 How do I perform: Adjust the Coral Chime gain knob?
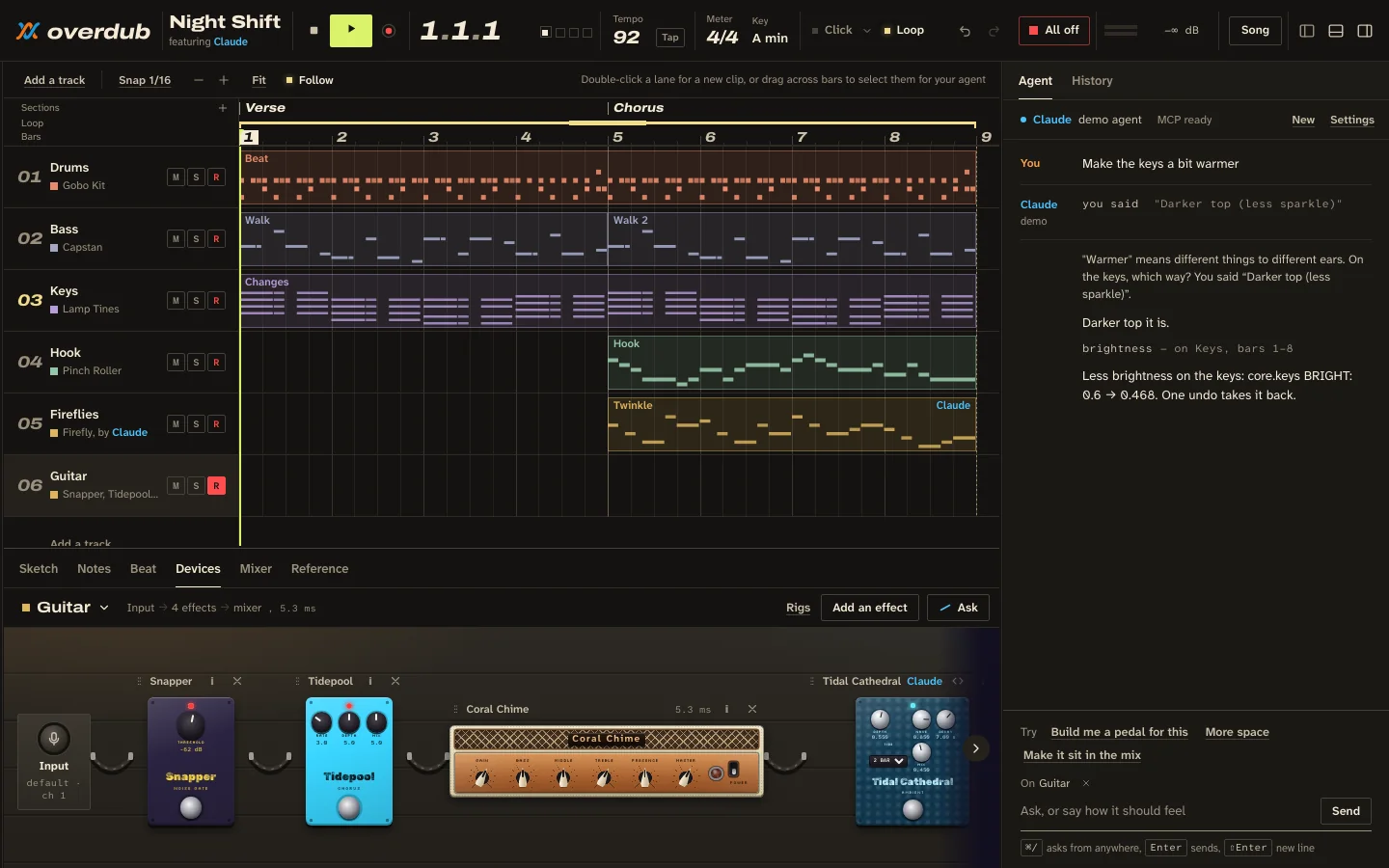click(x=481, y=777)
